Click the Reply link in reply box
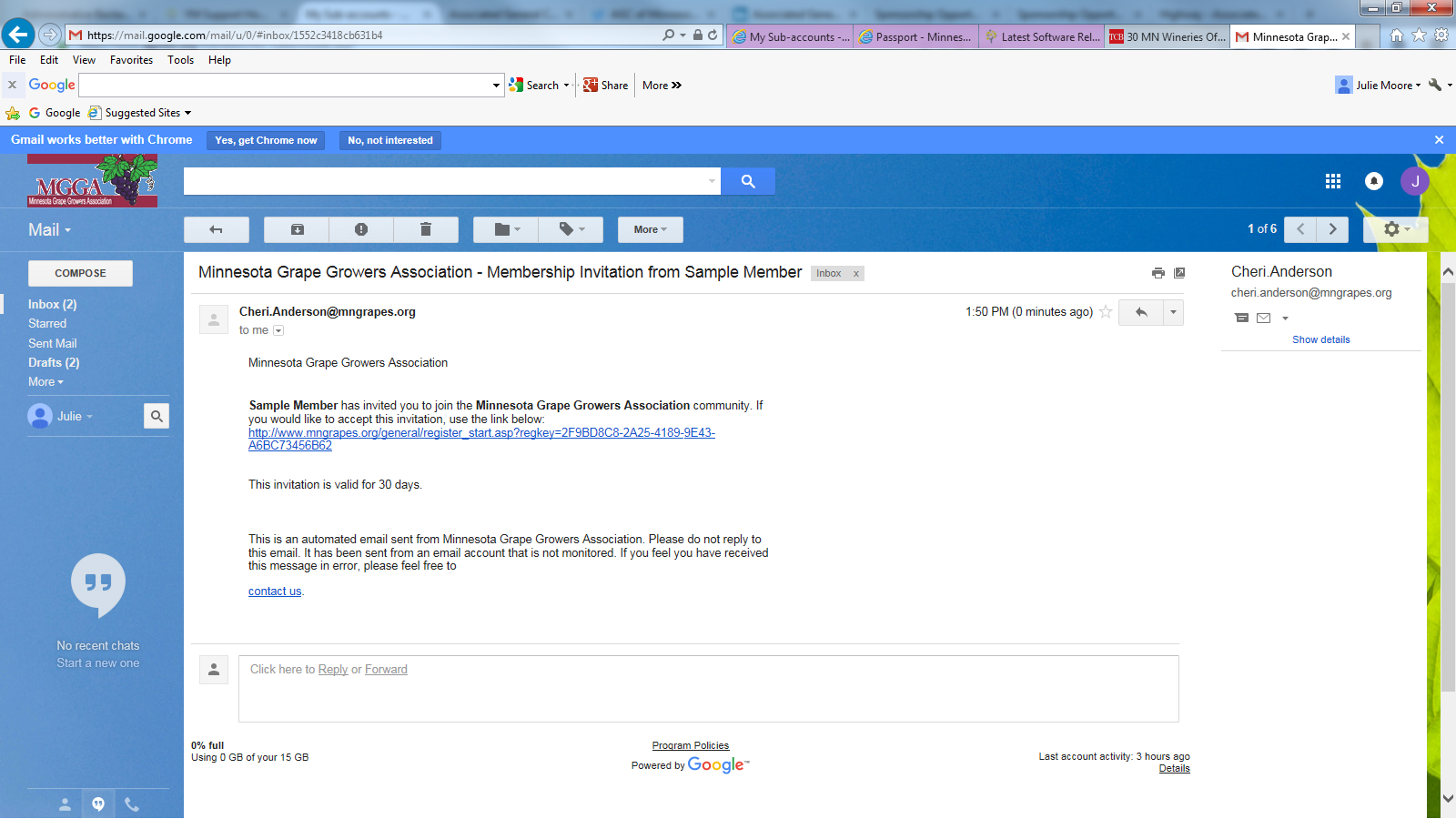1456x819 pixels. coord(333,670)
